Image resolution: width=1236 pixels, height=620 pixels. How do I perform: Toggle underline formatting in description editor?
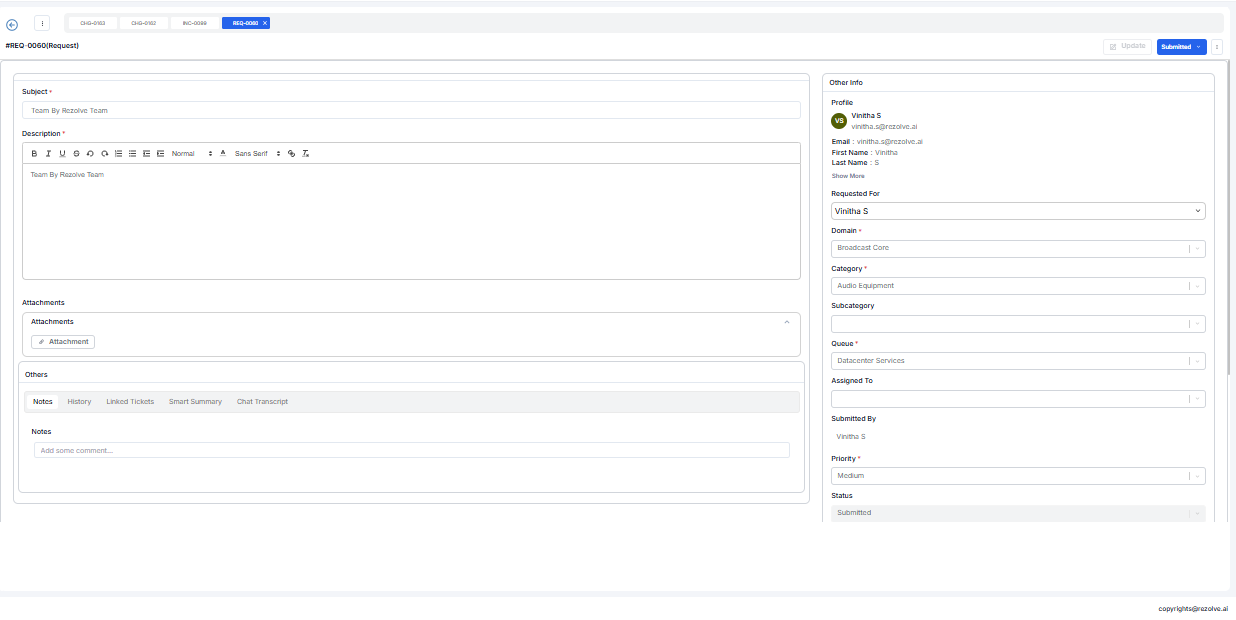pos(62,153)
